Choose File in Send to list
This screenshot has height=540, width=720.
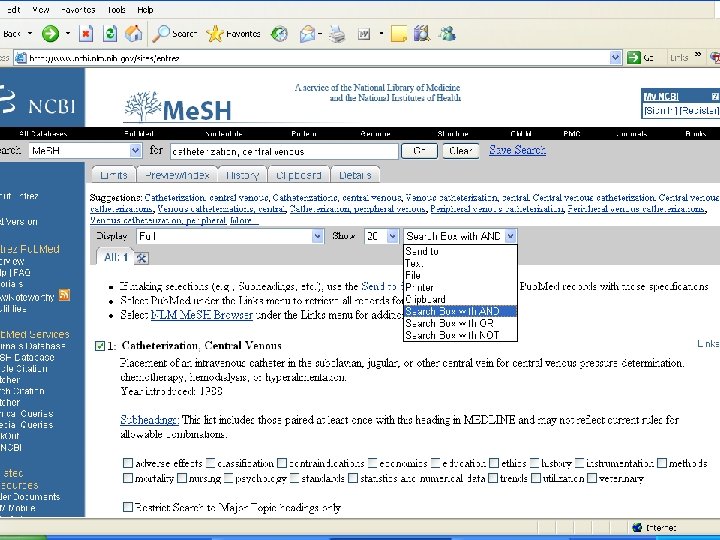tap(460, 275)
